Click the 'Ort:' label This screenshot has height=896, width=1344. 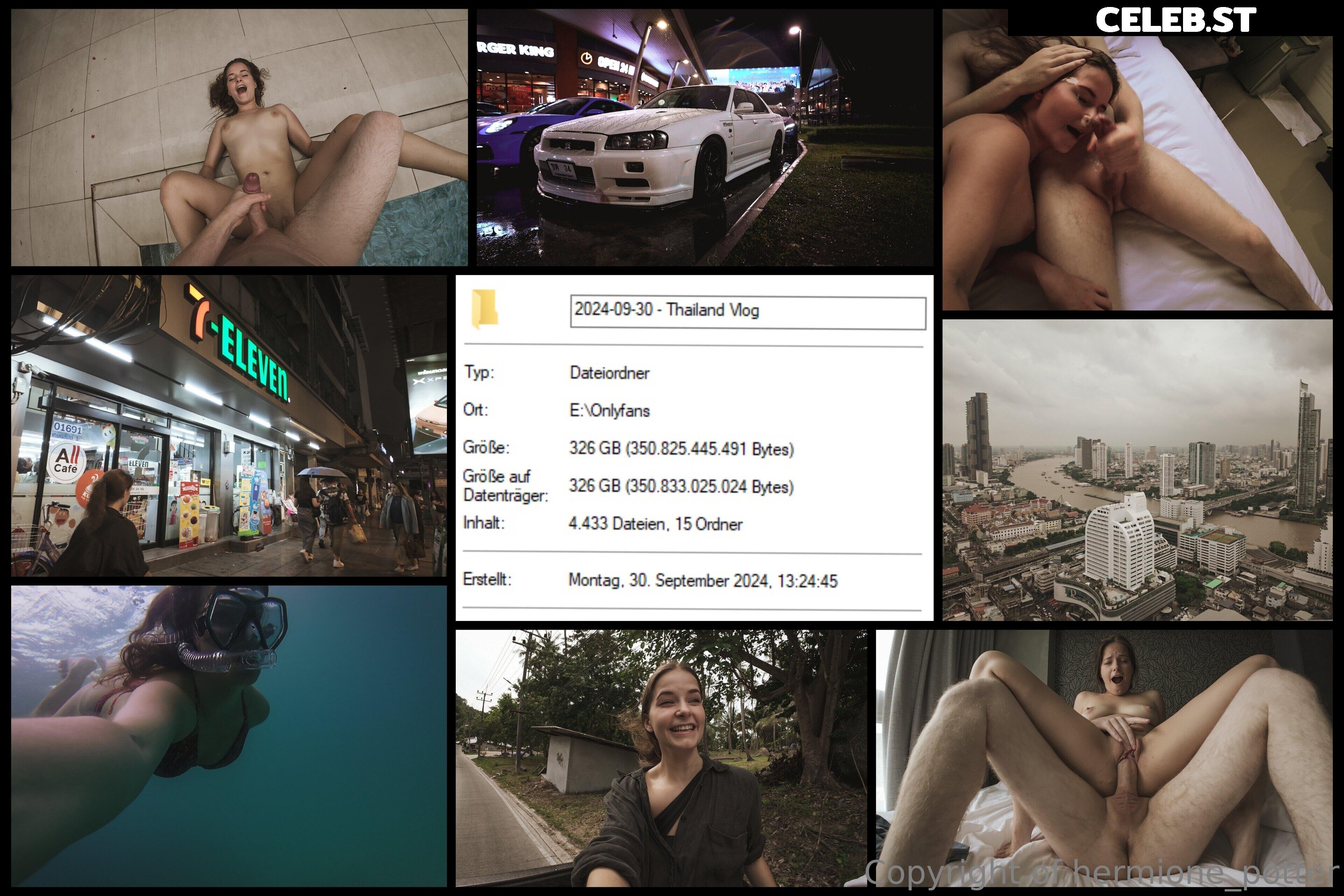(475, 410)
